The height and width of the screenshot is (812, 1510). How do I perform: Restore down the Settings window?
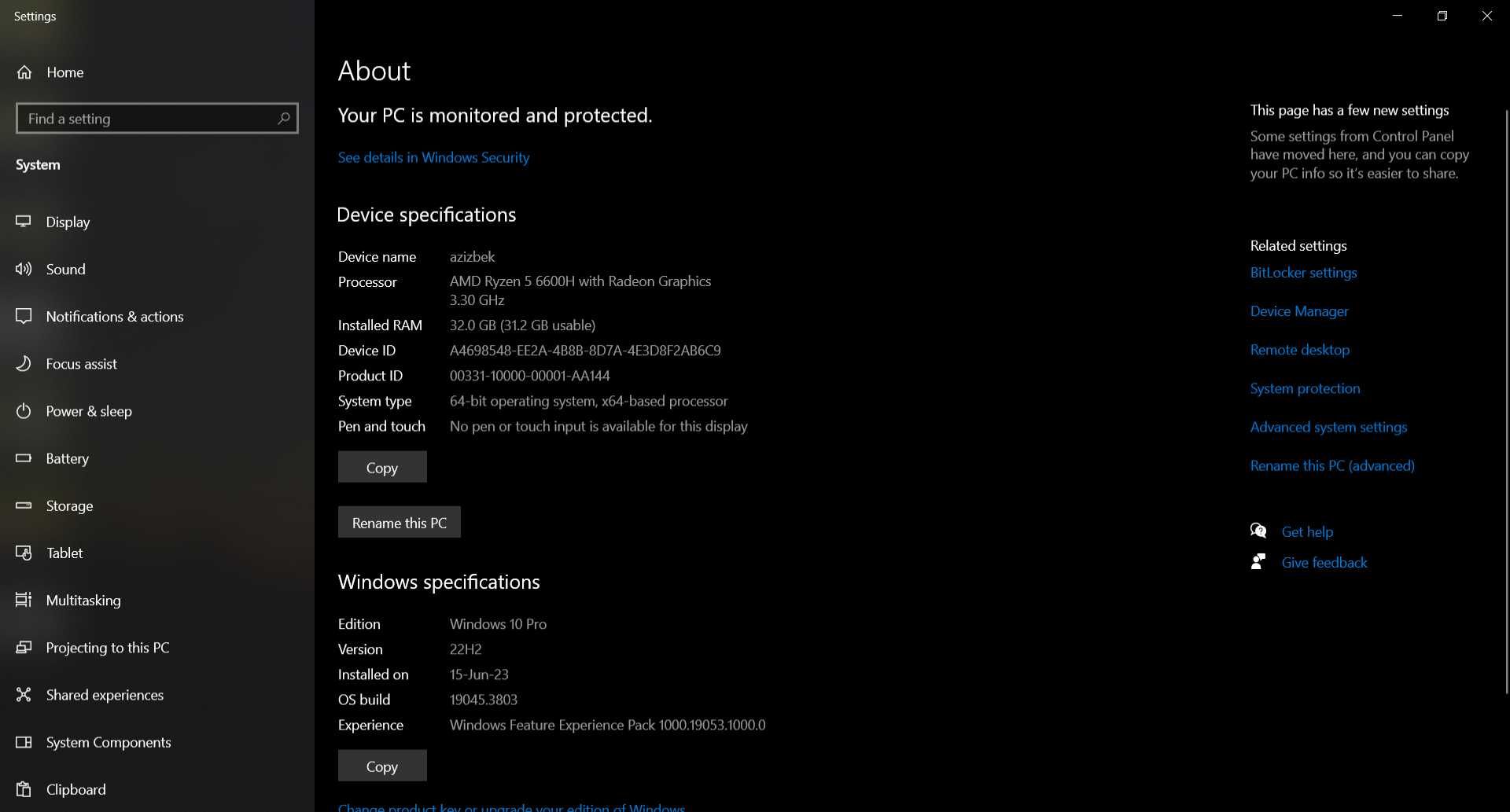point(1442,16)
